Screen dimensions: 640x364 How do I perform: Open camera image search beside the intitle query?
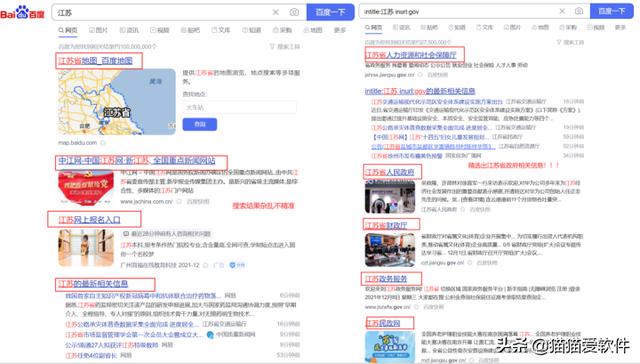[579, 11]
